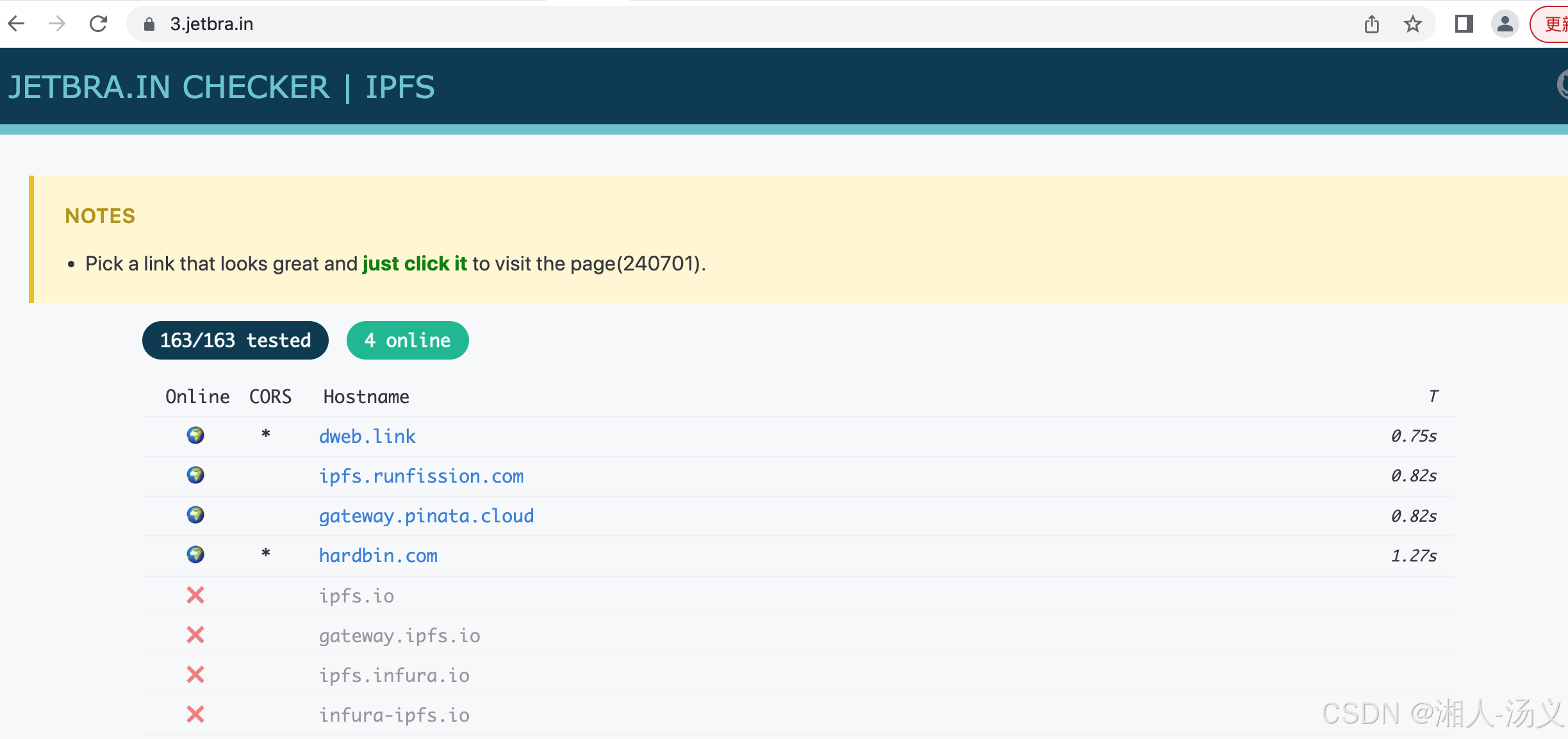Visit gateway.pinata.cloud link
This screenshot has width=1568, height=739.
tap(426, 516)
